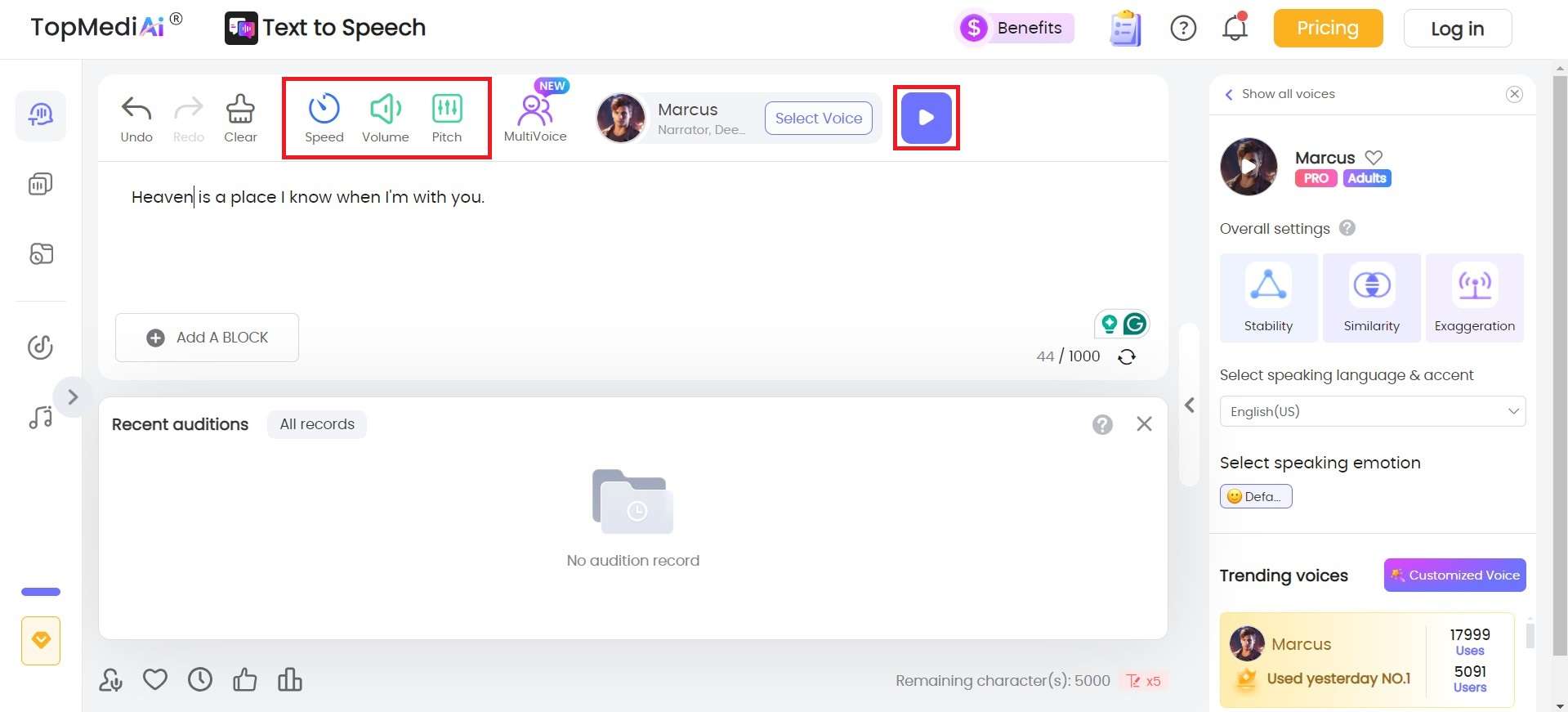
Task: Open the Speed setting
Action: (x=324, y=119)
